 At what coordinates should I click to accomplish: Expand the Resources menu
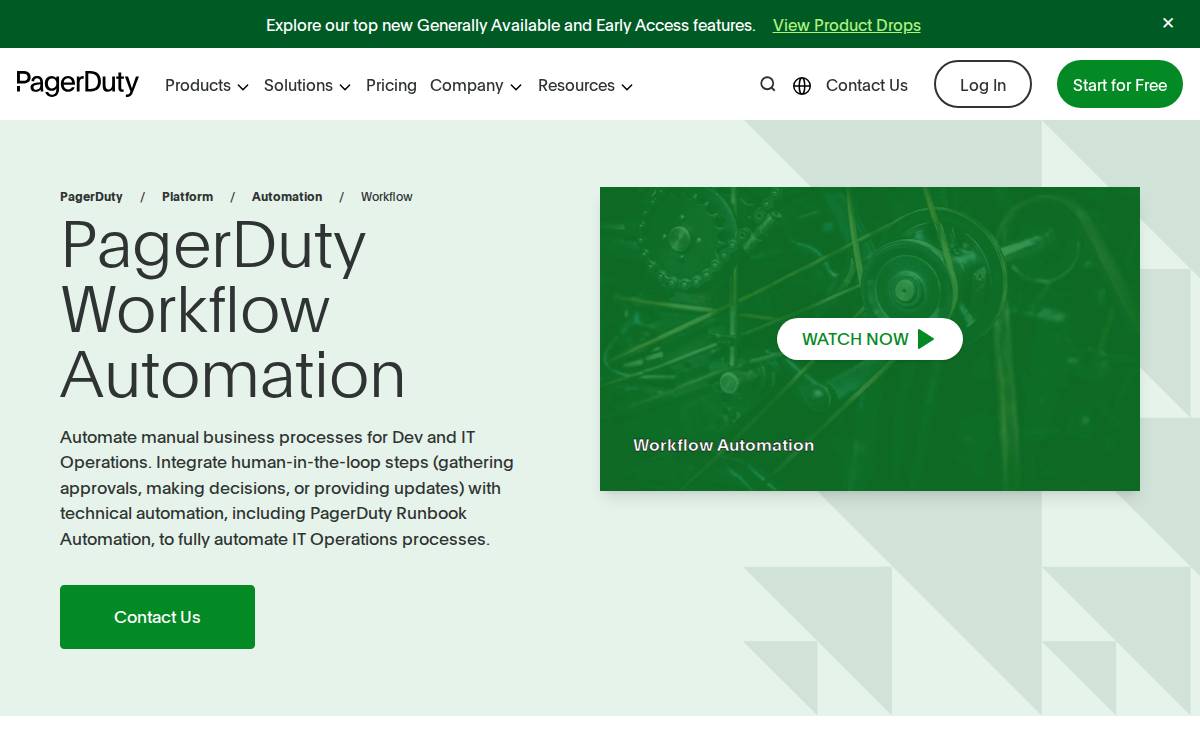tap(585, 86)
